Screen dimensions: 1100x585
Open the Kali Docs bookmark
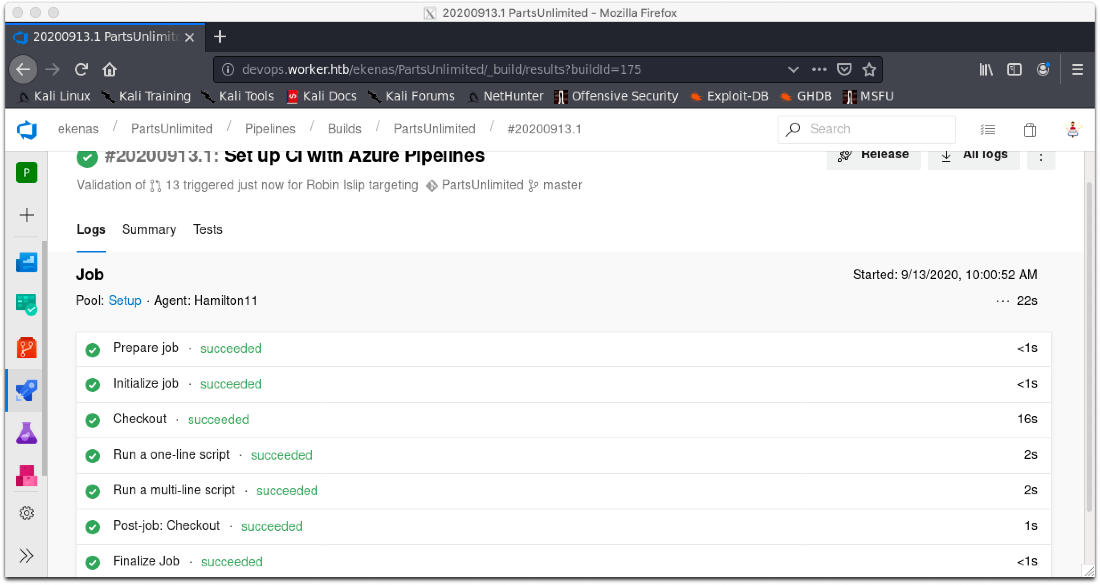[322, 96]
